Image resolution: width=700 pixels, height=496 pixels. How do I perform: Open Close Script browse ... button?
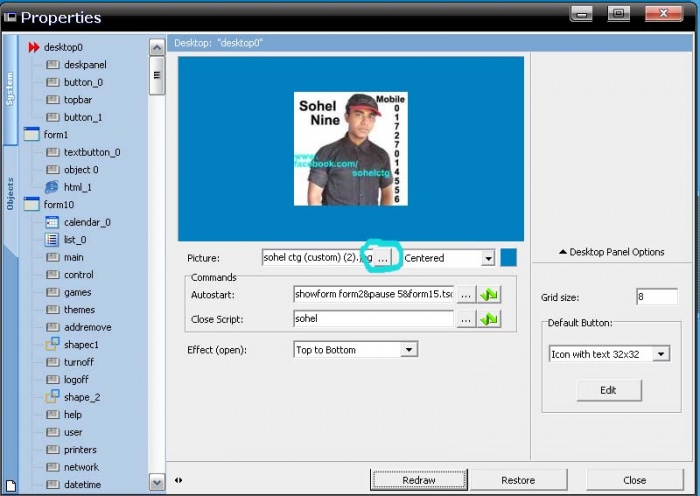pyautogui.click(x=466, y=319)
